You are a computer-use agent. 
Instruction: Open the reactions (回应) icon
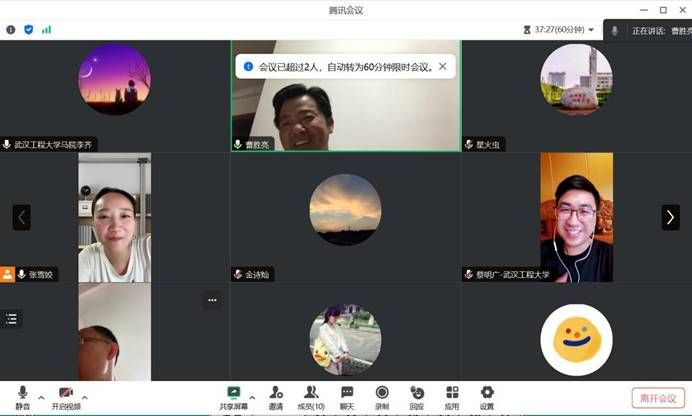(x=417, y=394)
